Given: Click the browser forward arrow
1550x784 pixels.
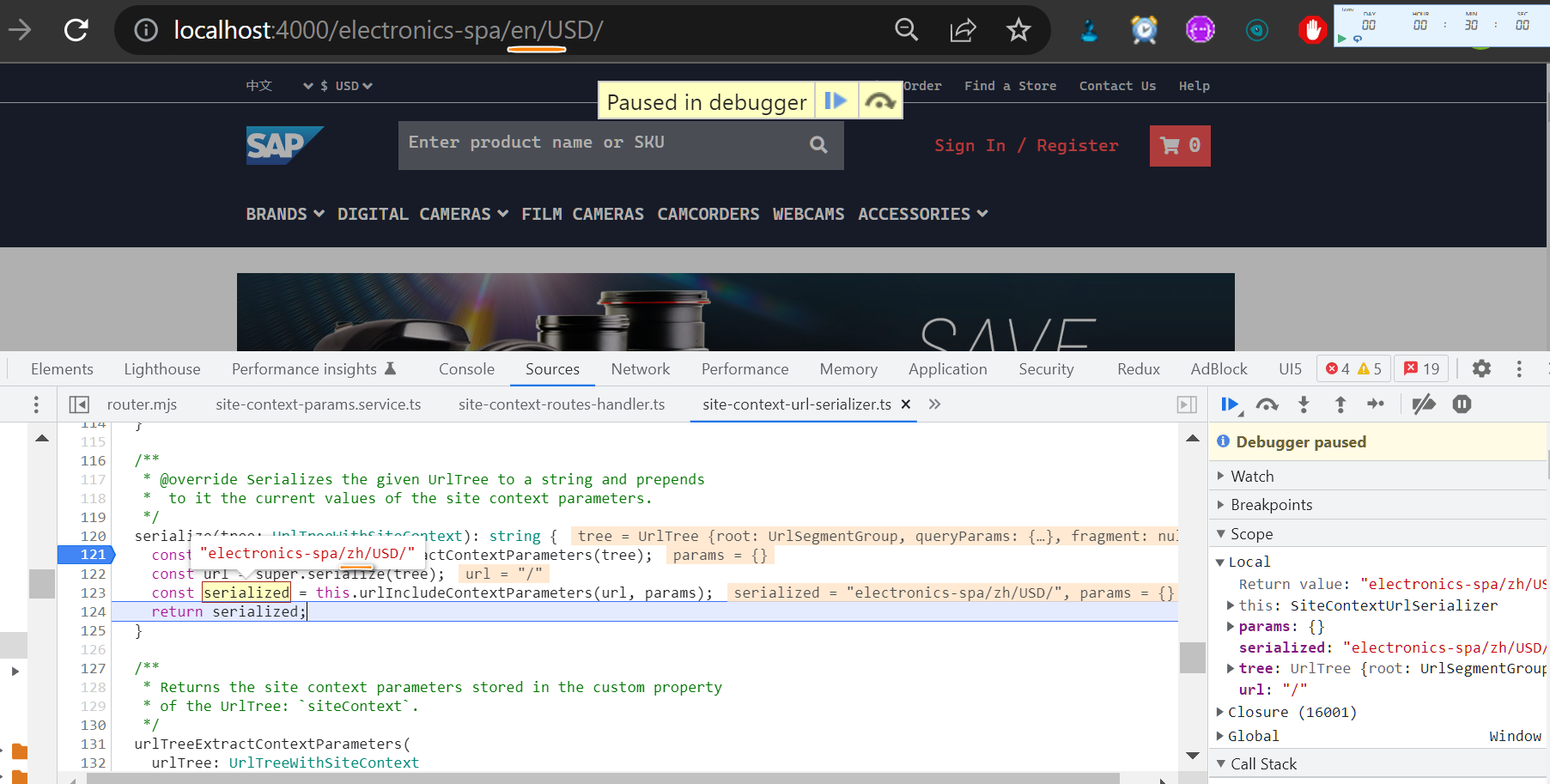Looking at the screenshot, I should (20, 30).
